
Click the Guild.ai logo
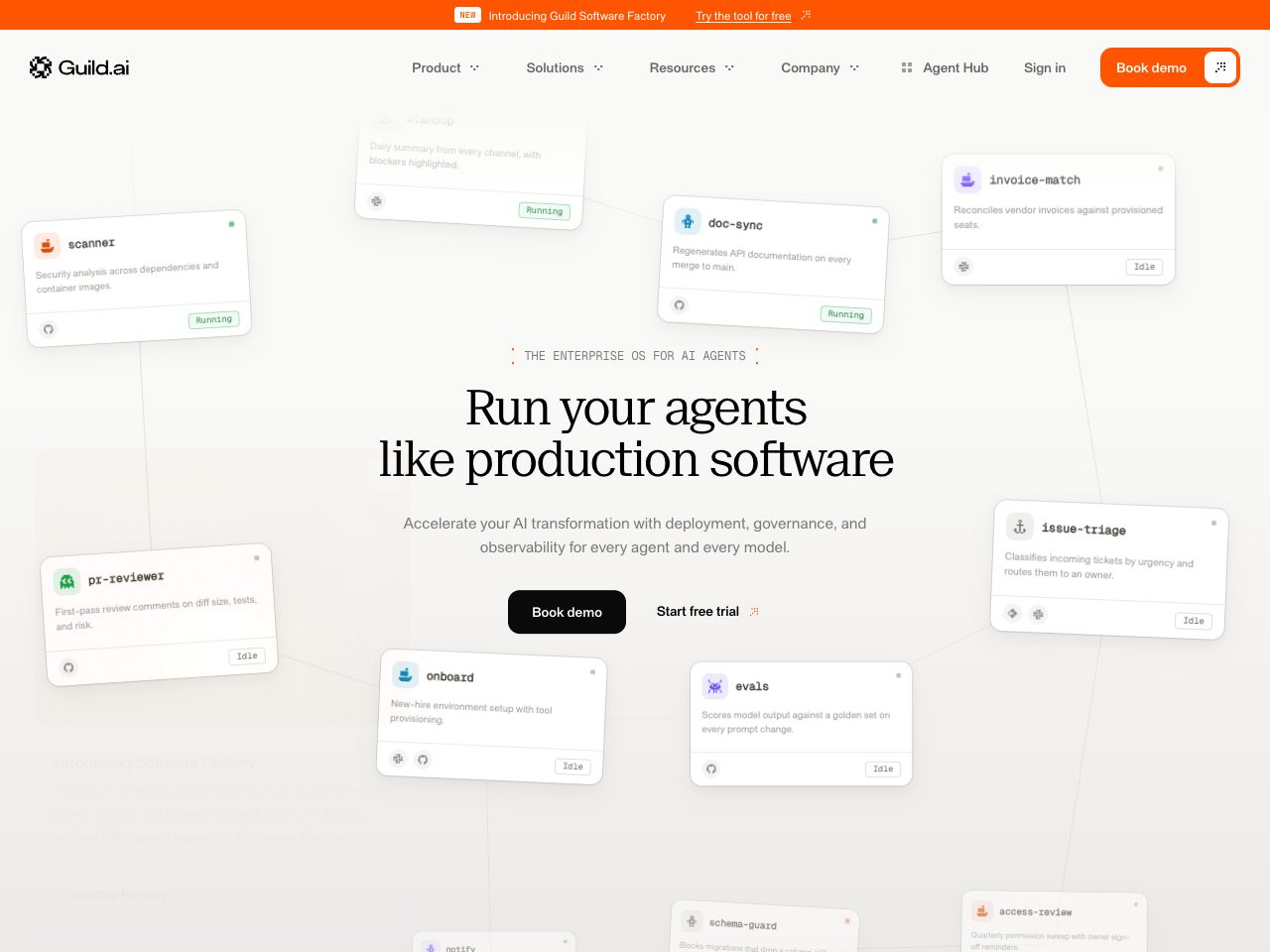[x=79, y=67]
